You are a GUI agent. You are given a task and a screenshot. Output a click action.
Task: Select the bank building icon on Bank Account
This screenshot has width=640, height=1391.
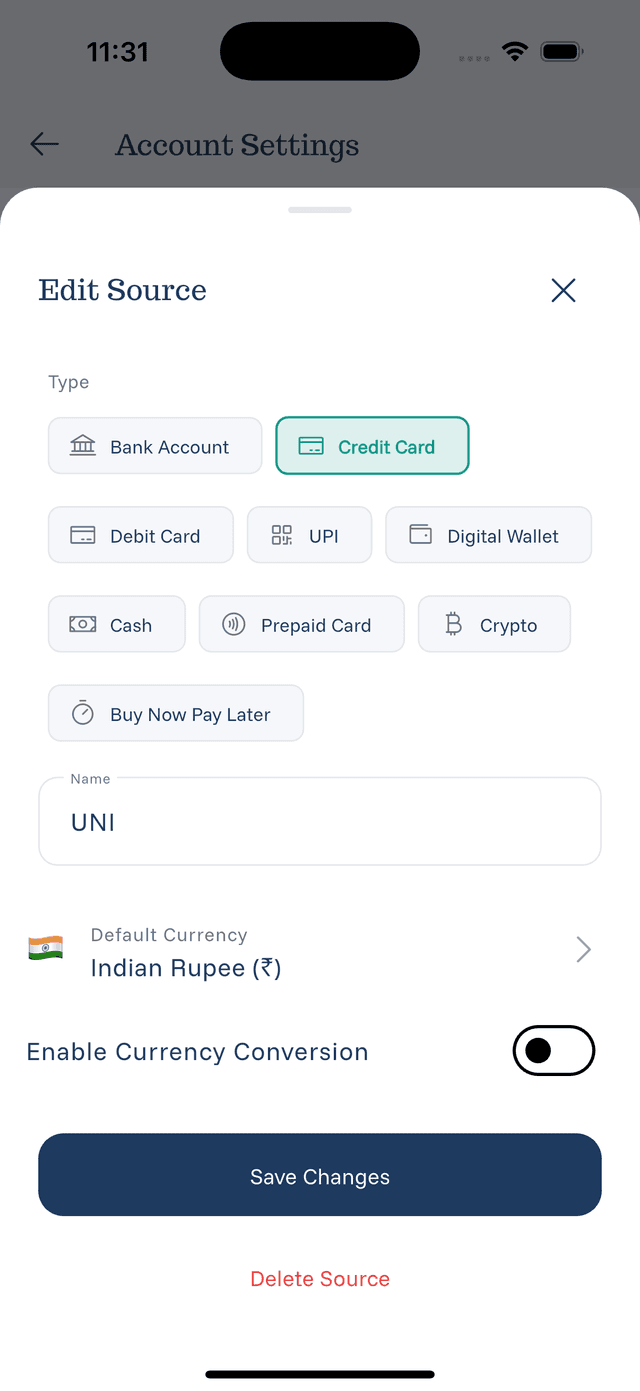coord(82,446)
